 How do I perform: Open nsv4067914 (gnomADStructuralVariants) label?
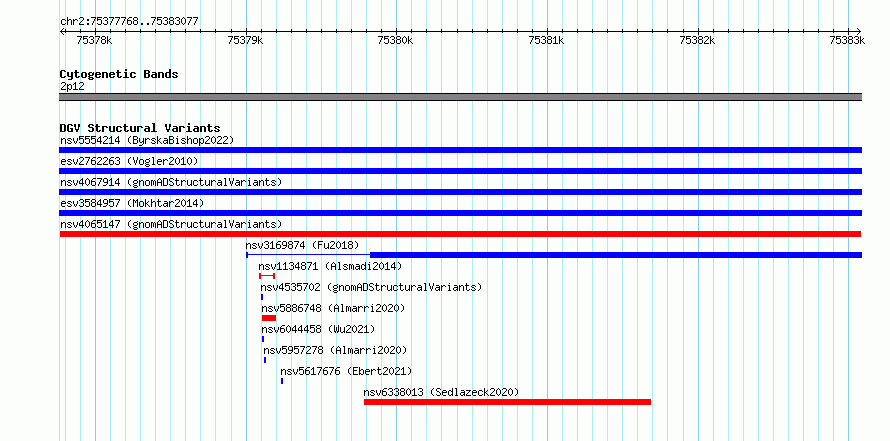[171, 182]
